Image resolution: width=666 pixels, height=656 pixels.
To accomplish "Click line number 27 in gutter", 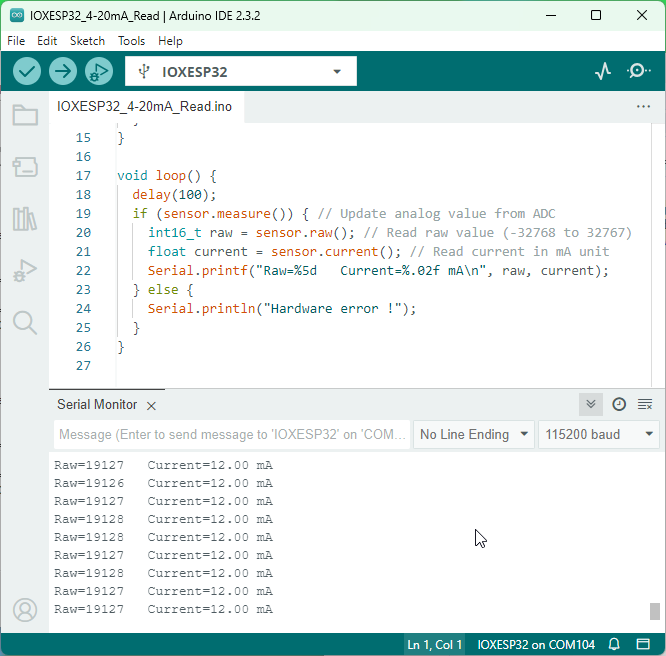I will pos(83,365).
